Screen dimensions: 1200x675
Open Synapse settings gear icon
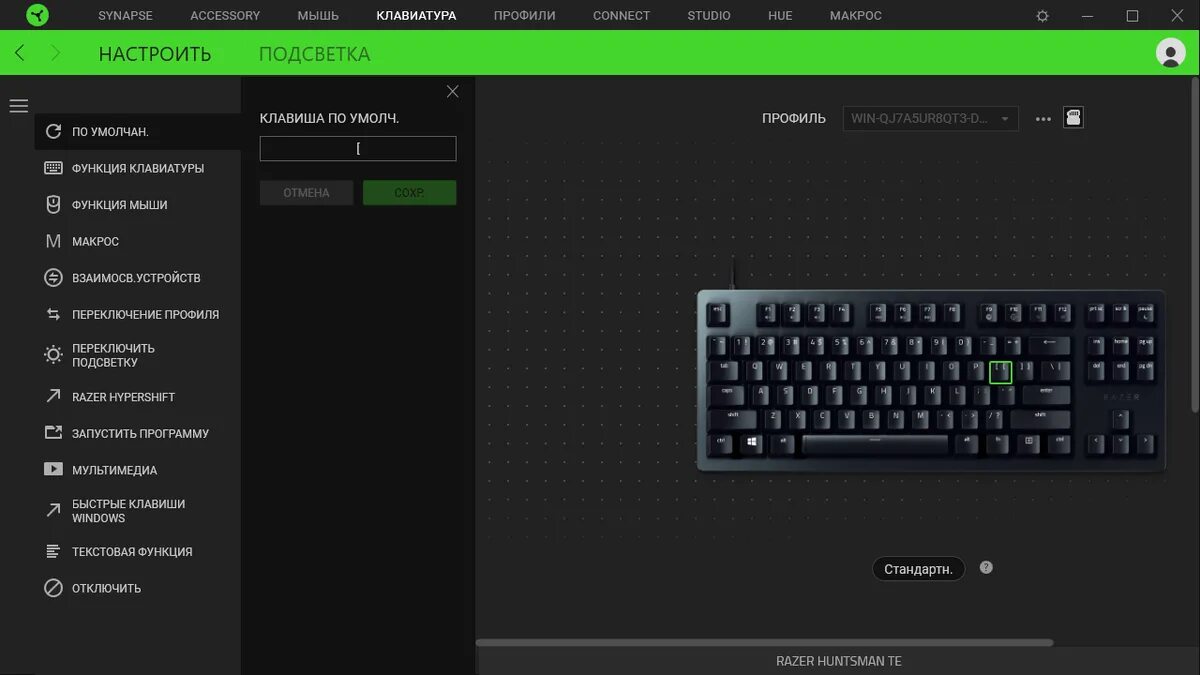[1043, 16]
